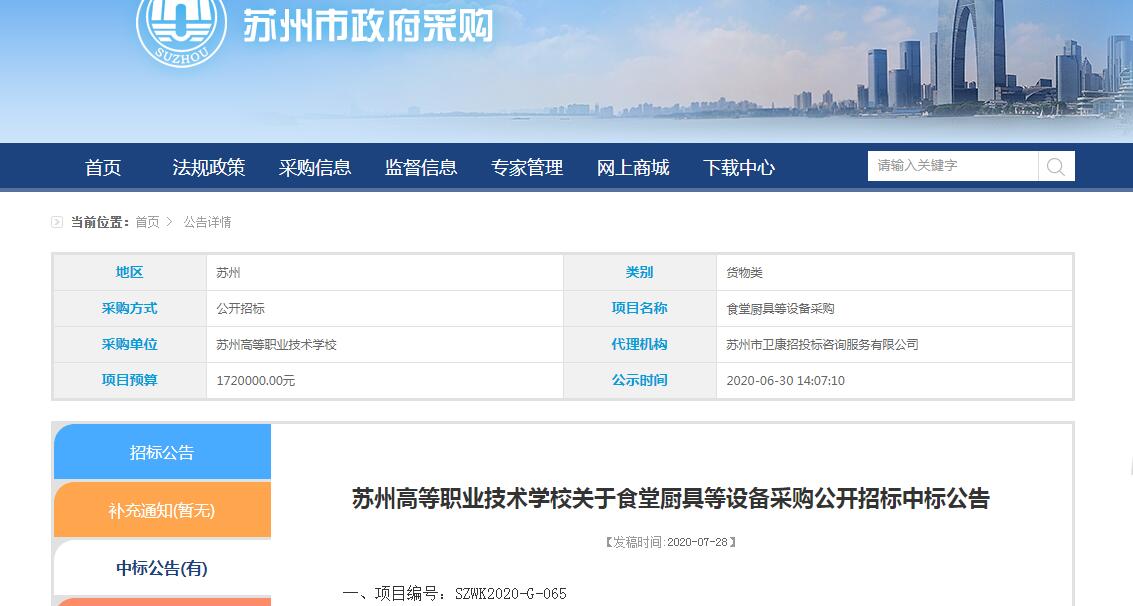Focus the 请输入关键字 search field
The height and width of the screenshot is (606, 1133).
953,166
